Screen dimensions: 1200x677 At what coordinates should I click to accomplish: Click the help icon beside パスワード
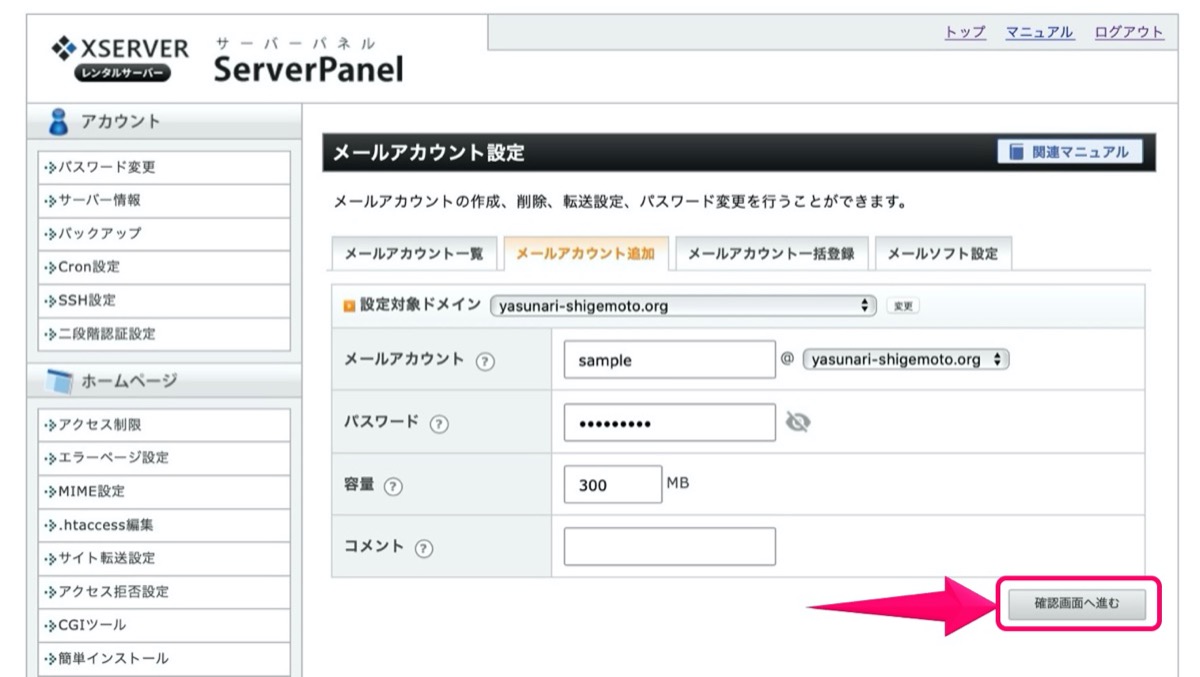pos(439,424)
